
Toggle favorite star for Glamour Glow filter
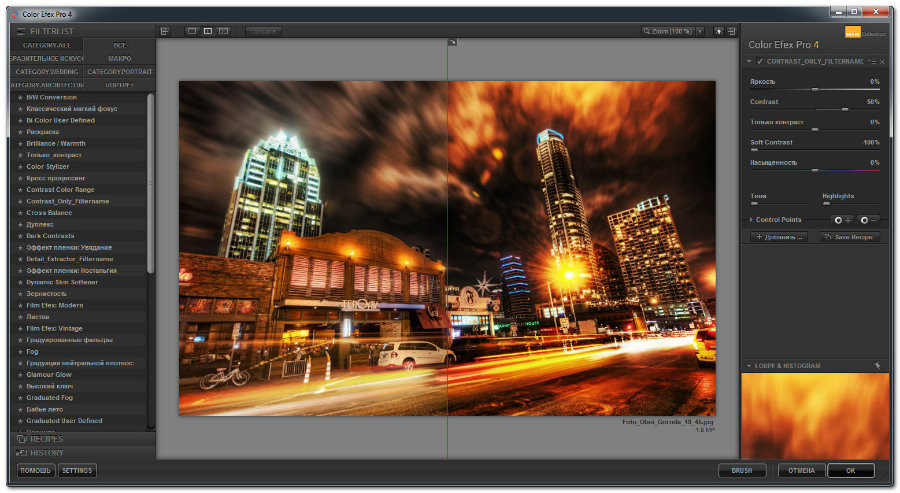[x=20, y=374]
